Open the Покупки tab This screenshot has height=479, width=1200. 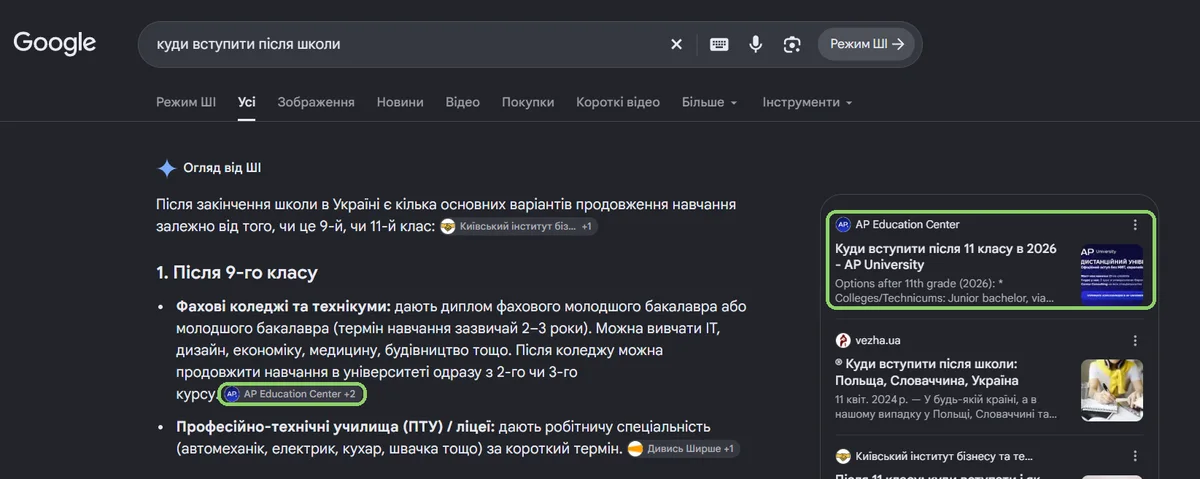528,102
